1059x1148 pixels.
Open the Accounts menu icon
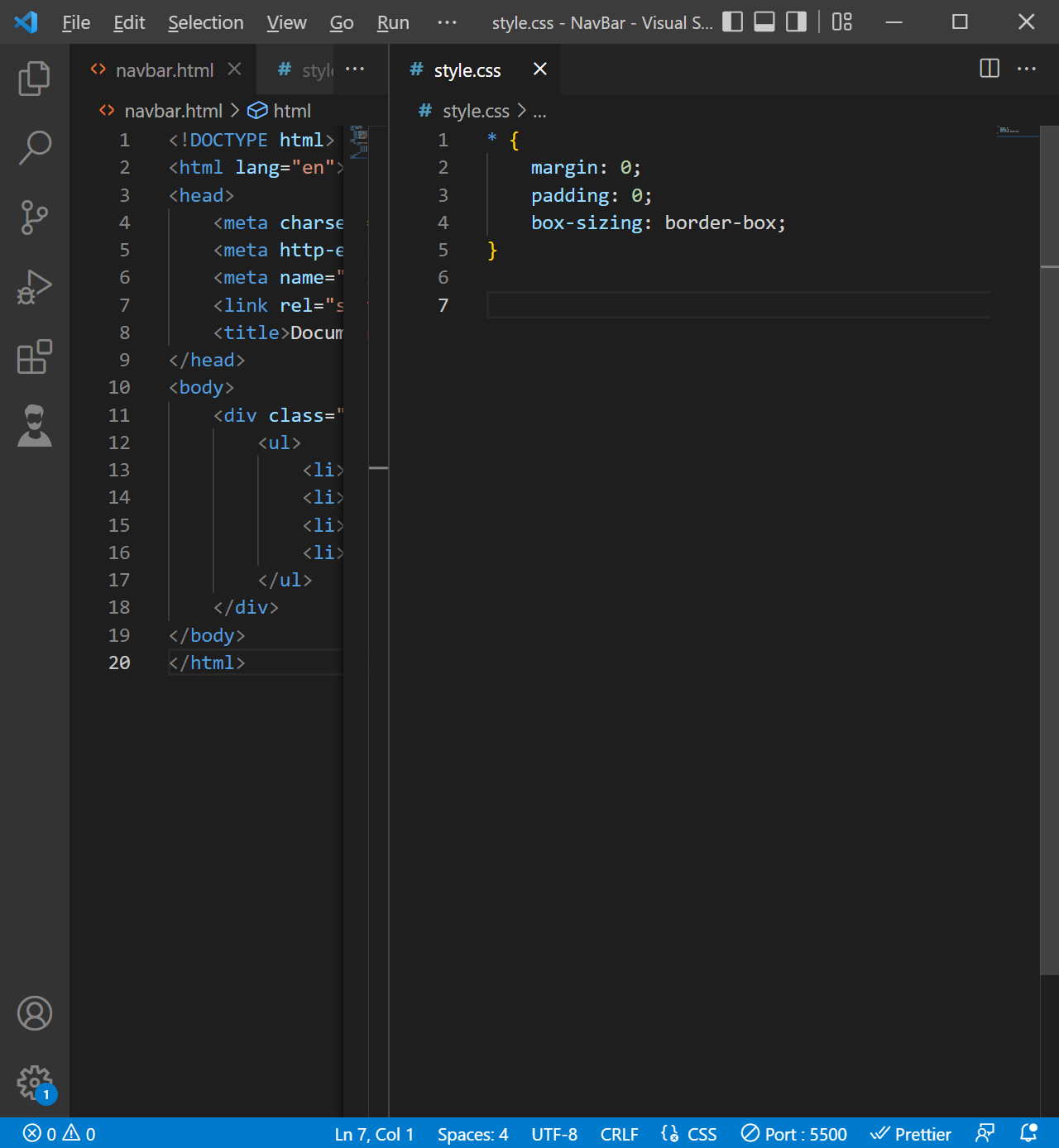[x=34, y=1013]
